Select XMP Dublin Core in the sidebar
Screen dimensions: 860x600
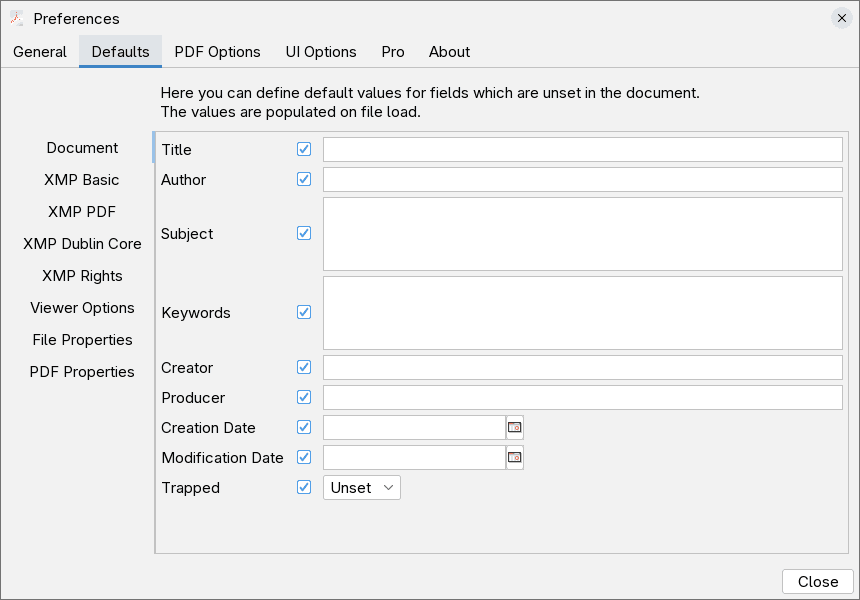pos(82,244)
